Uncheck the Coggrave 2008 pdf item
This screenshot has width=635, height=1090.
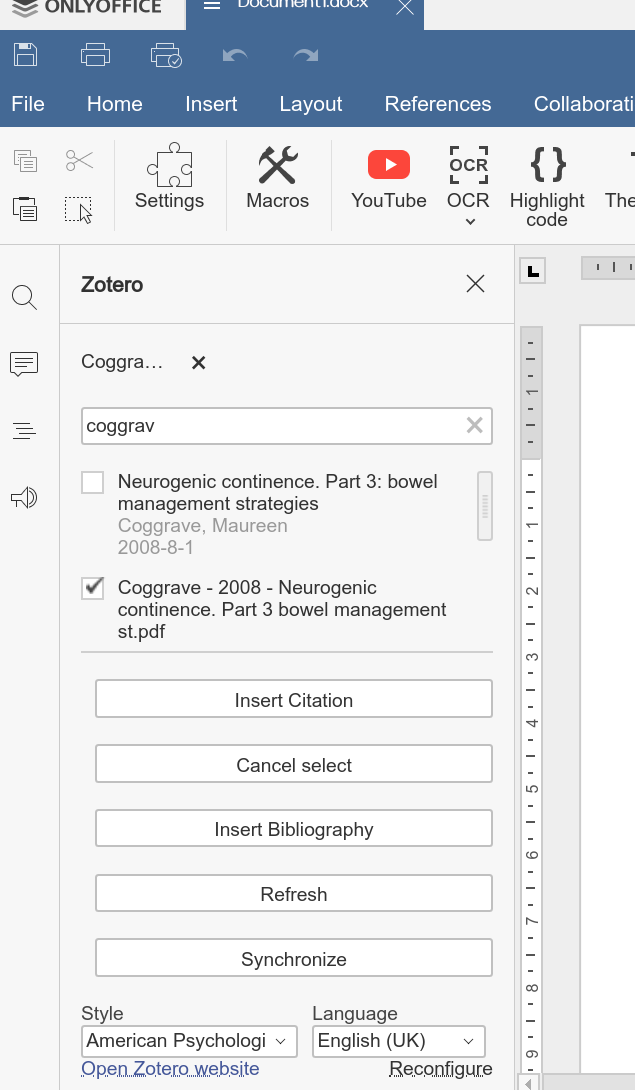click(x=93, y=588)
